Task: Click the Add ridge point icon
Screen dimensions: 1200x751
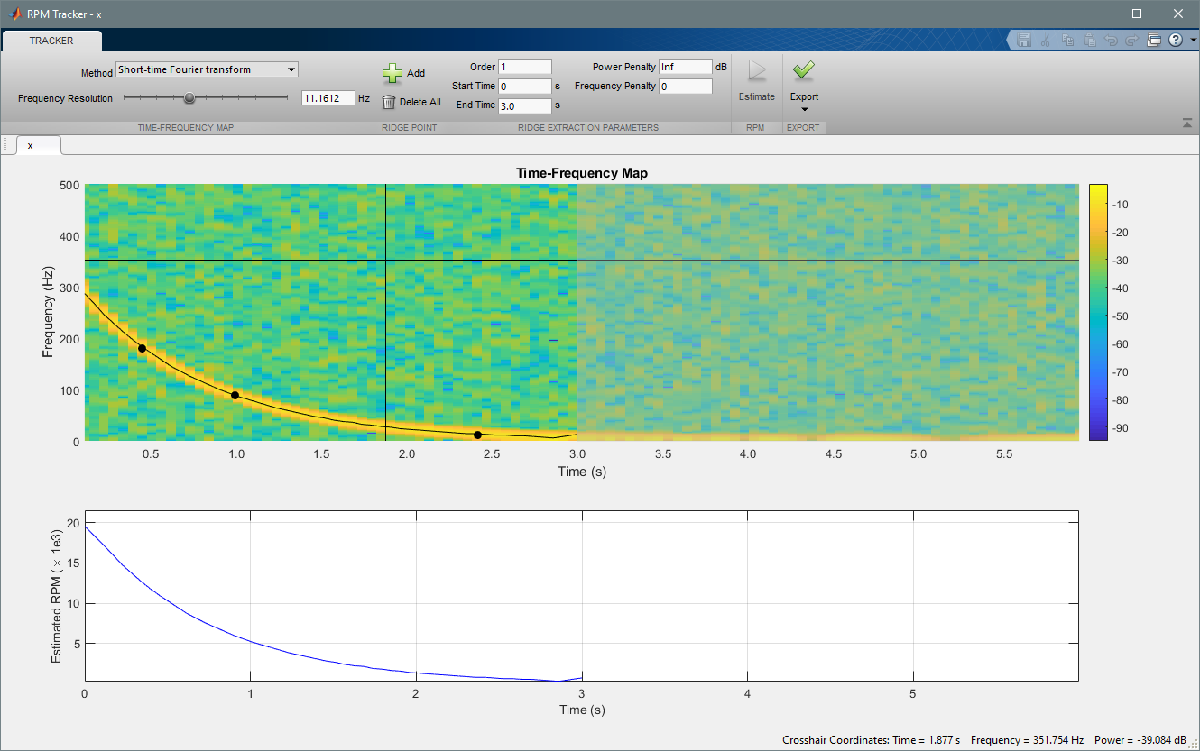Action: tap(392, 73)
